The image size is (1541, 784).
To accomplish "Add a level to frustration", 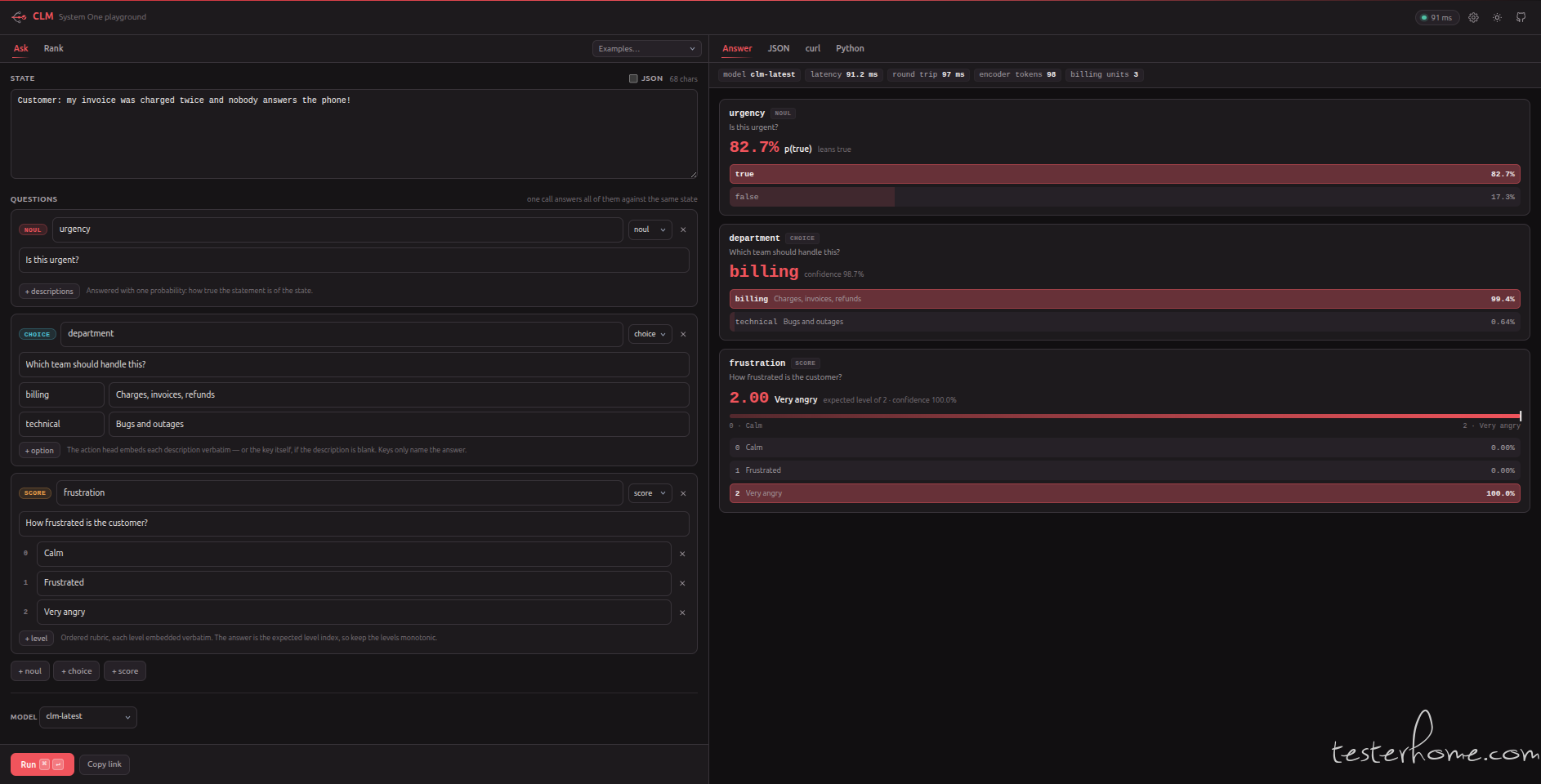I will coord(36,639).
